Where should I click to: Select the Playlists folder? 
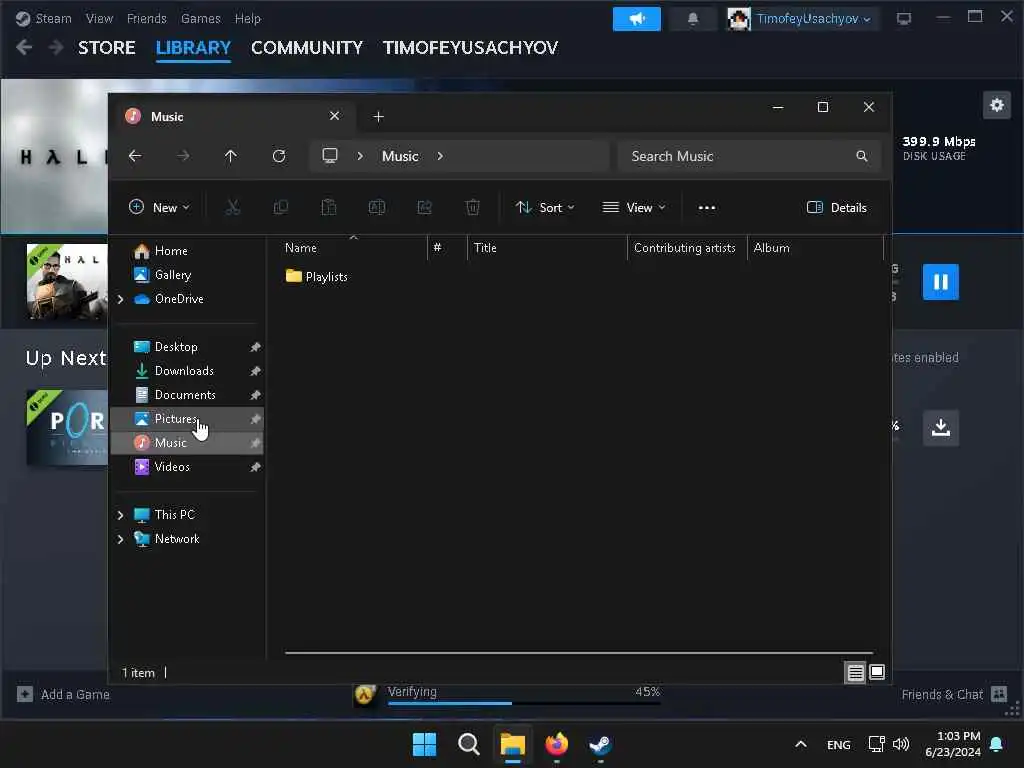[x=317, y=277]
